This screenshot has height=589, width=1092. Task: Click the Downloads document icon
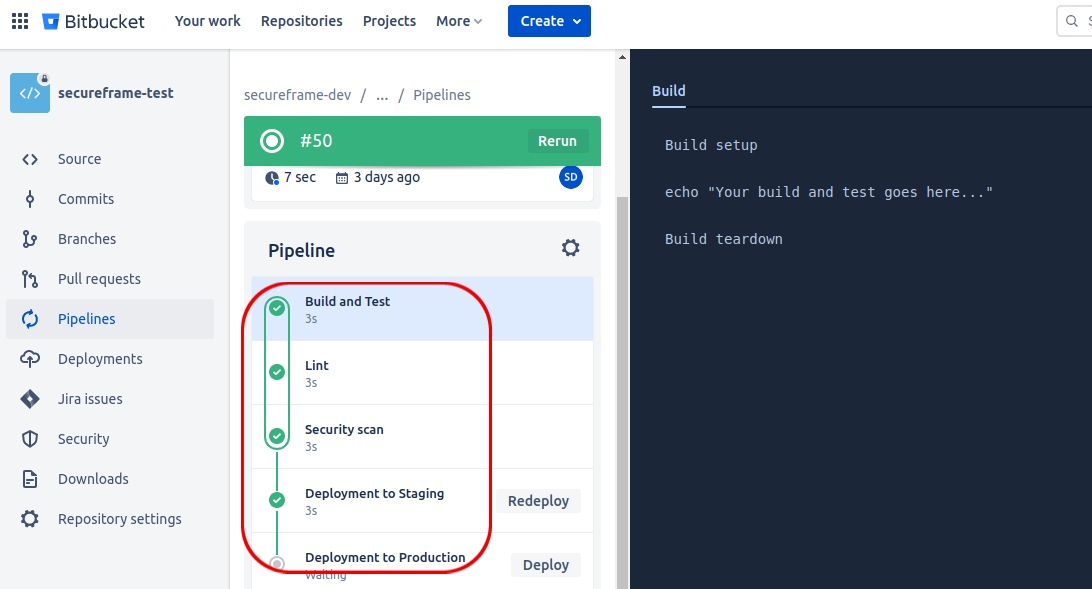point(29,479)
